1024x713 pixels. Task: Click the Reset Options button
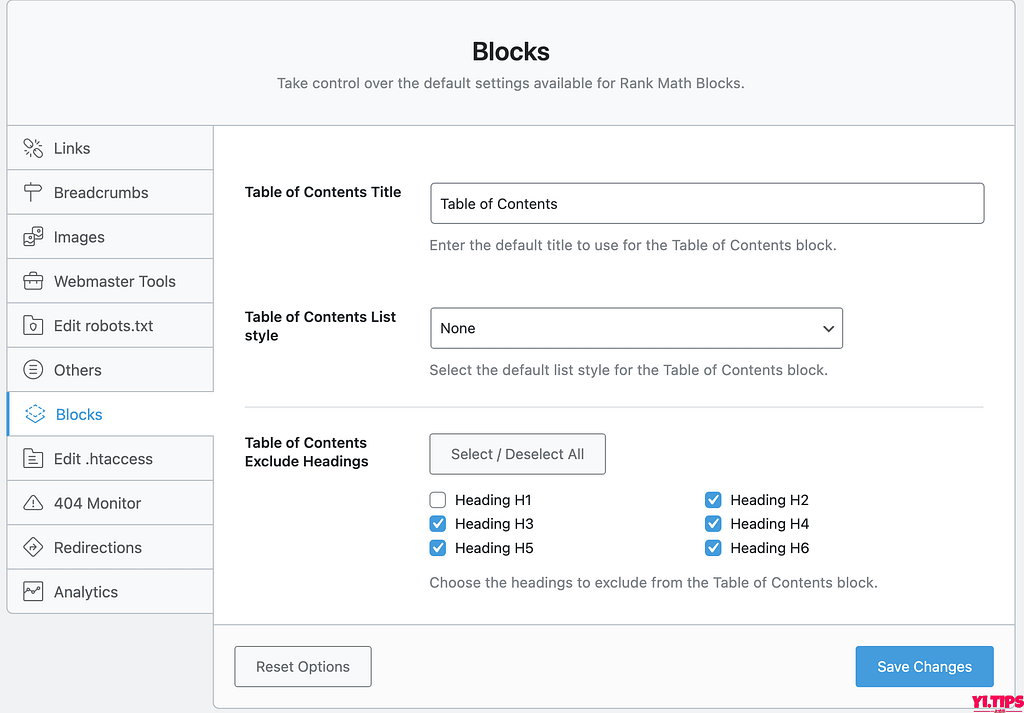tap(303, 667)
